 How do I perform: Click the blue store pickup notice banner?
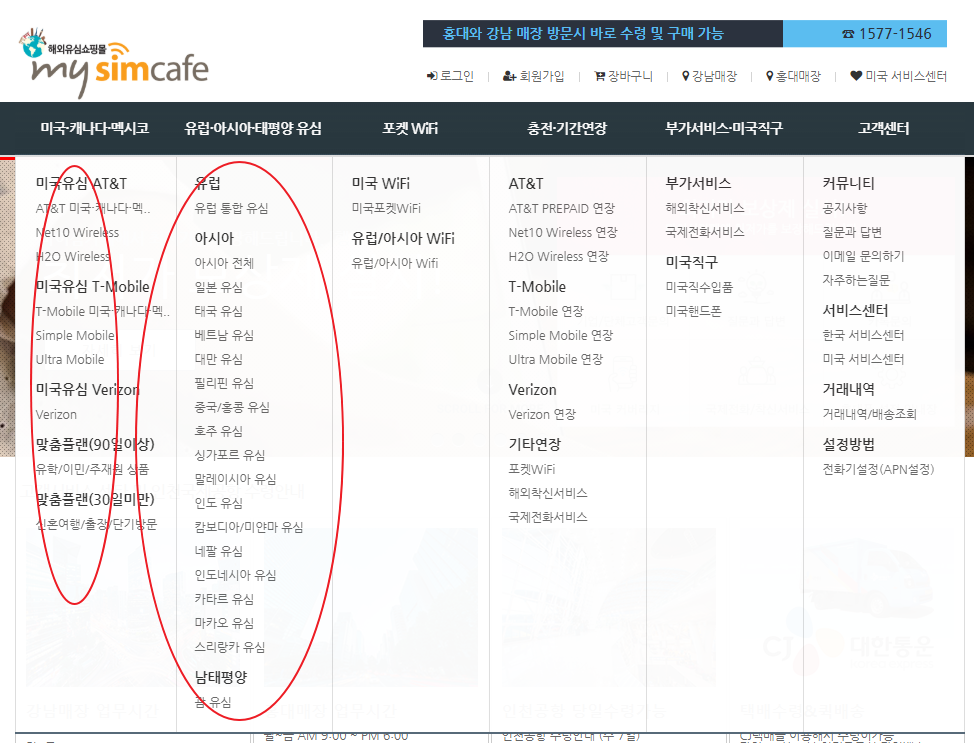[603, 34]
